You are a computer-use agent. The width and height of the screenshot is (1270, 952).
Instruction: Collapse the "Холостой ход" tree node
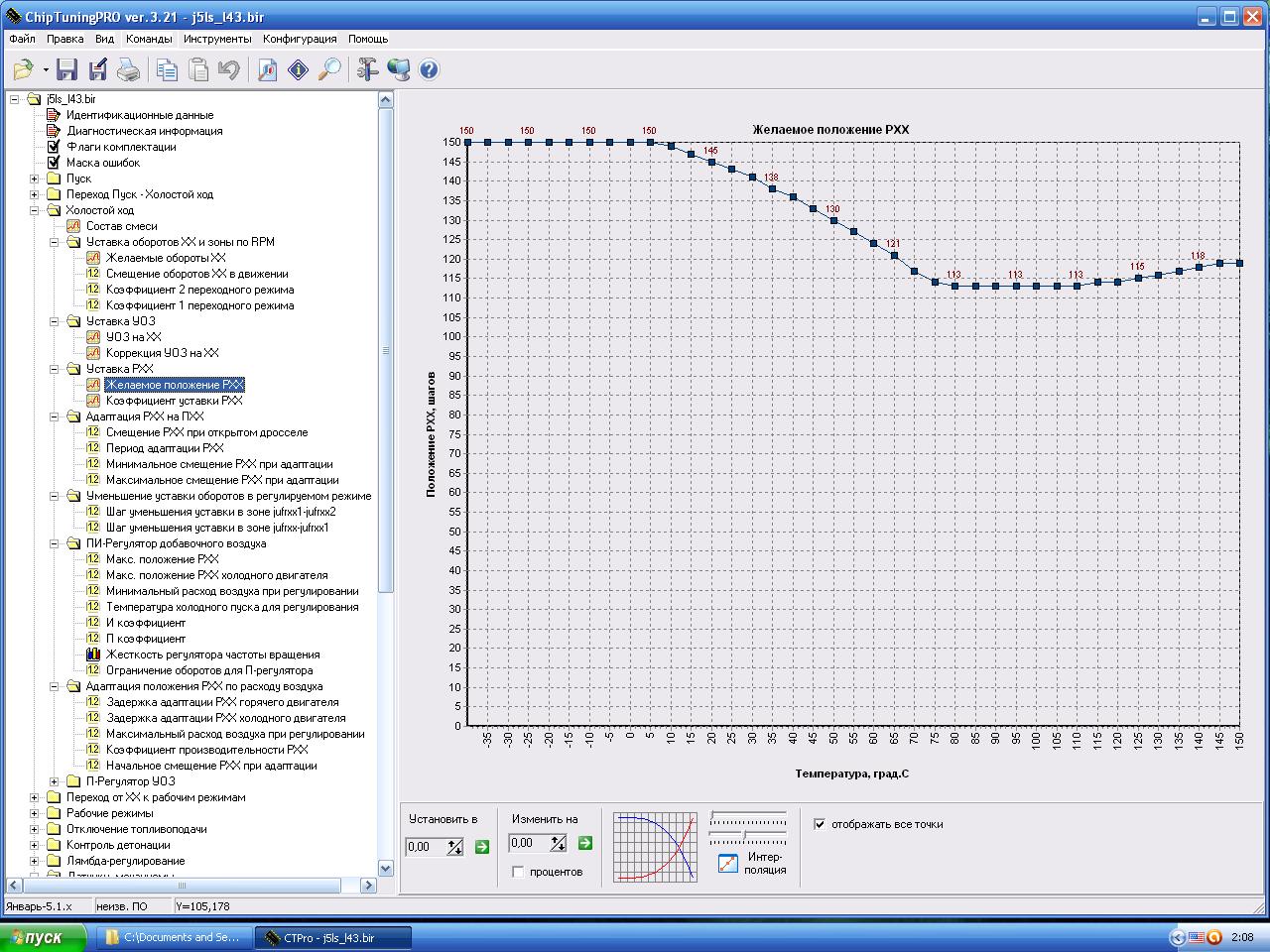click(35, 210)
